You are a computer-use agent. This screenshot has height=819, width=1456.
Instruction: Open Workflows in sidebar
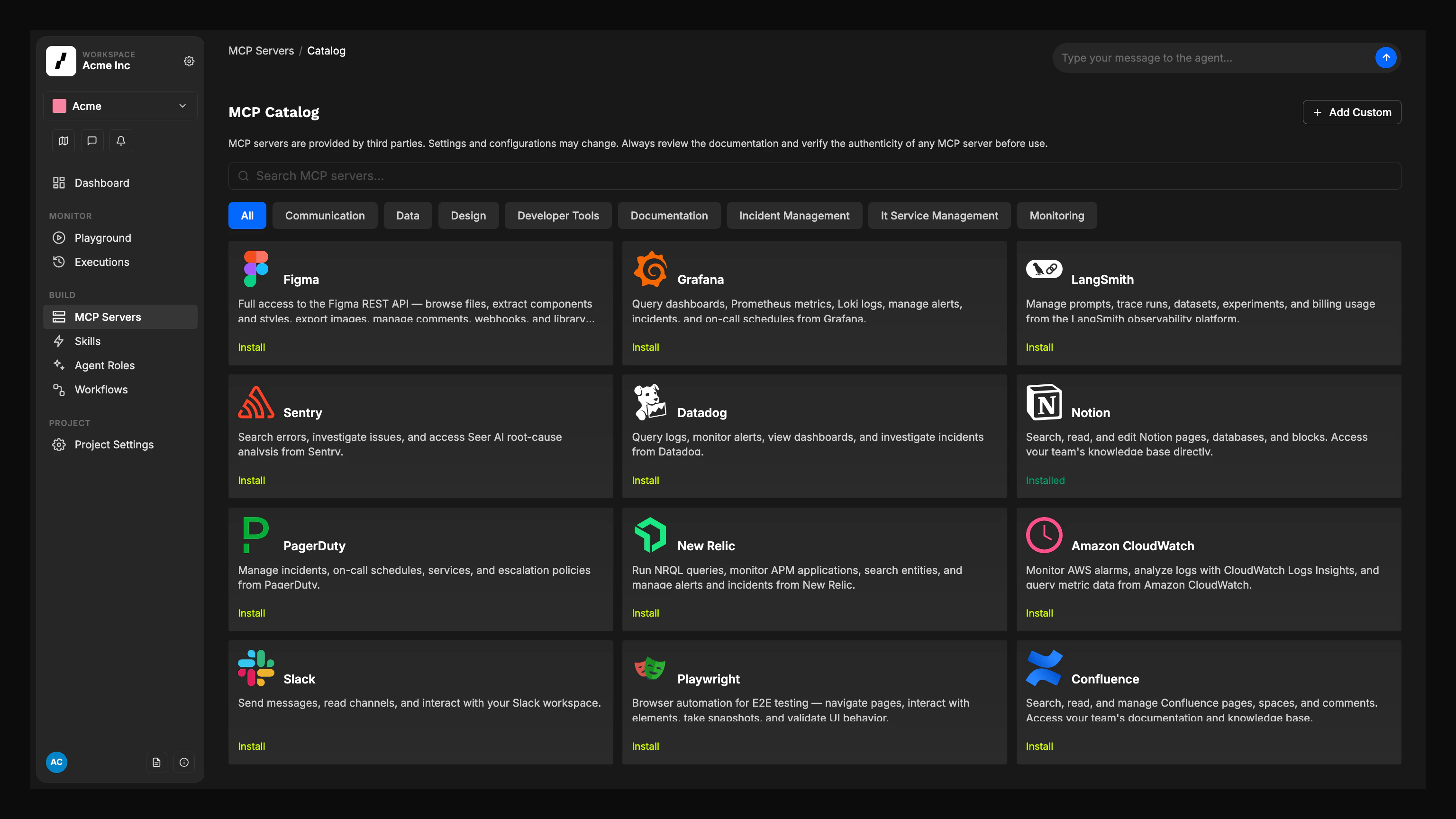(120, 390)
